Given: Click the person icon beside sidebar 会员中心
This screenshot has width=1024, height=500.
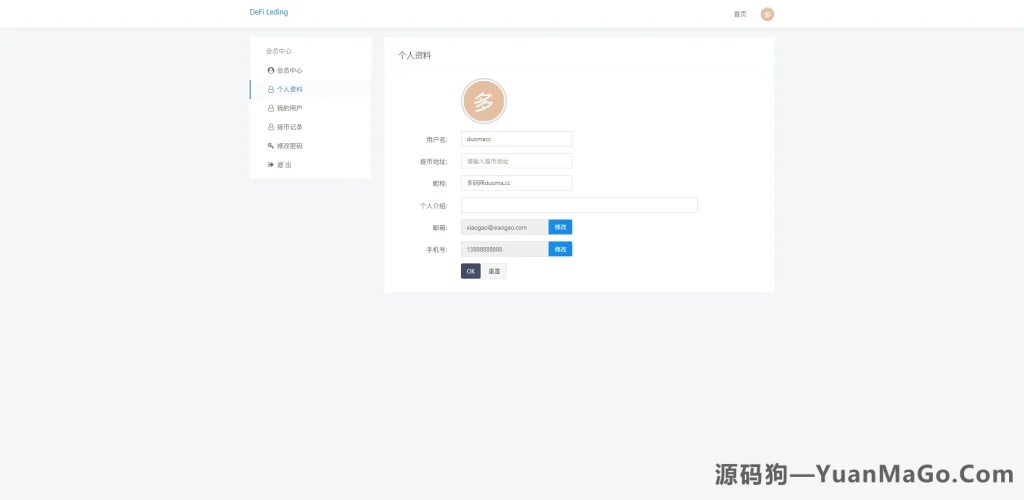Looking at the screenshot, I should (271, 70).
